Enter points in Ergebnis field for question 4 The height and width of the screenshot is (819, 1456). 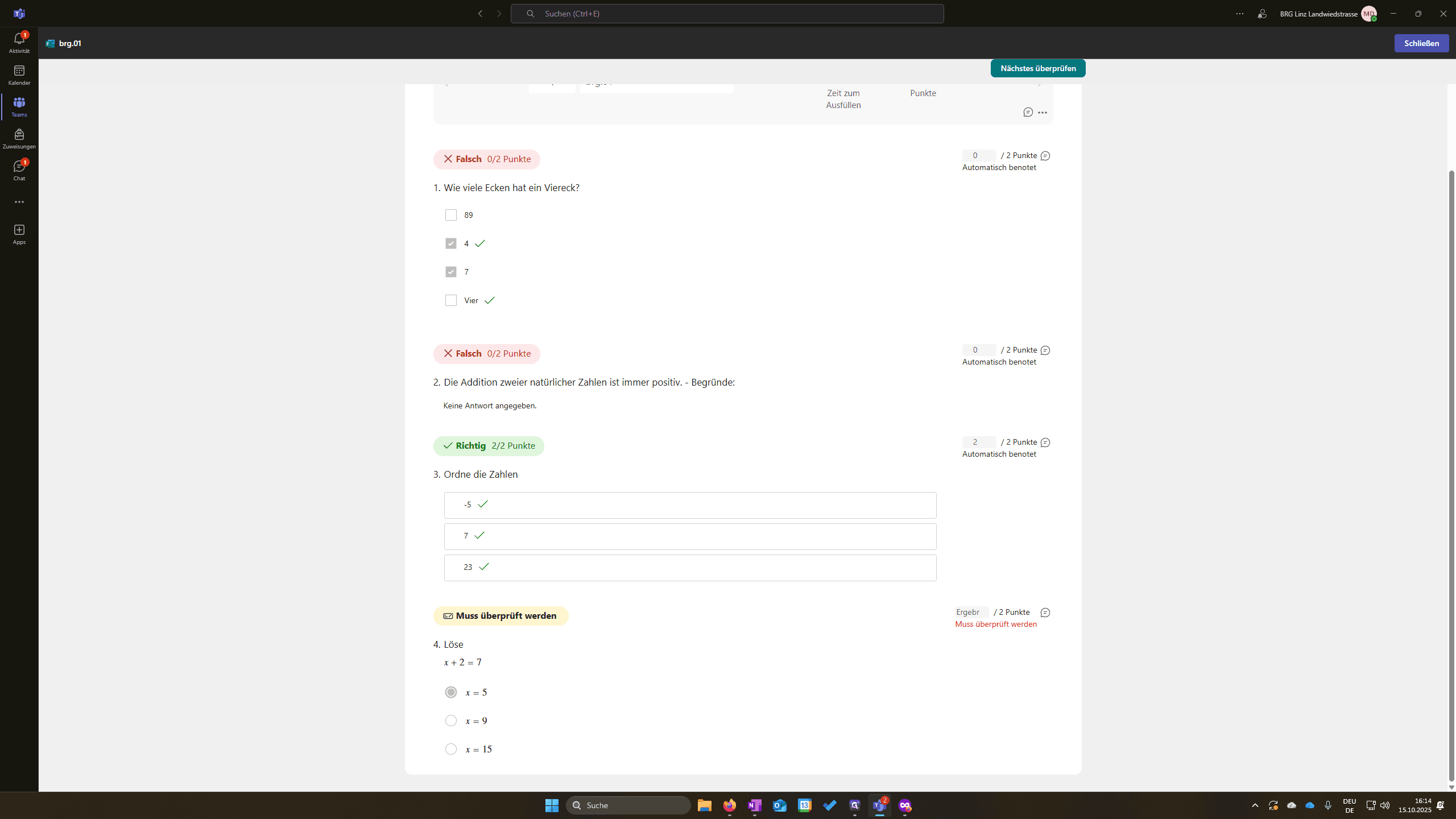(x=971, y=612)
